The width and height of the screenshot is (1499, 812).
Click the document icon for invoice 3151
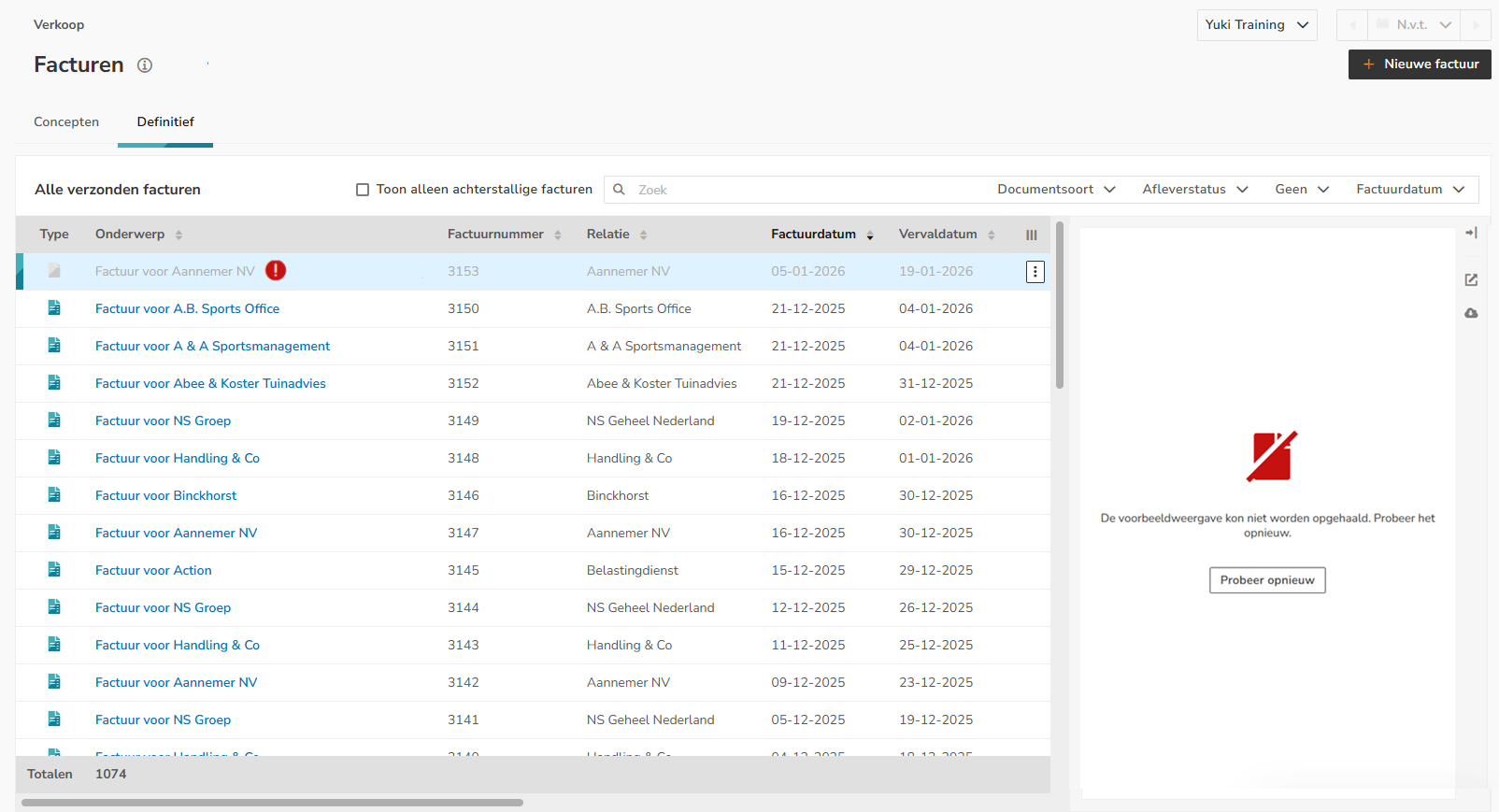(x=54, y=346)
